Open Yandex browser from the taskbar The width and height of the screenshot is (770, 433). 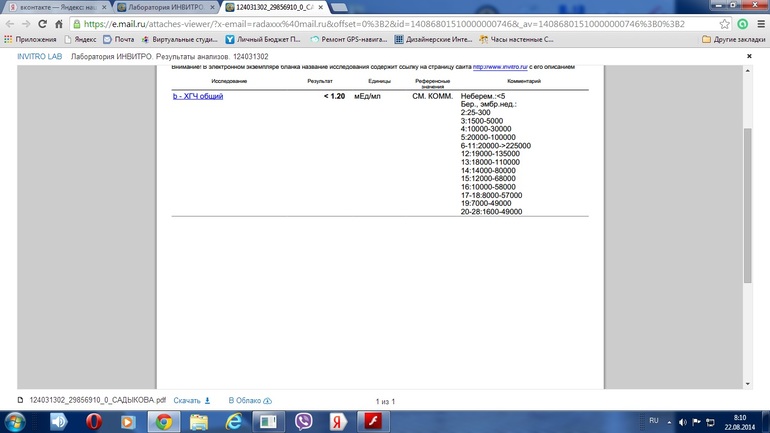(x=338, y=421)
